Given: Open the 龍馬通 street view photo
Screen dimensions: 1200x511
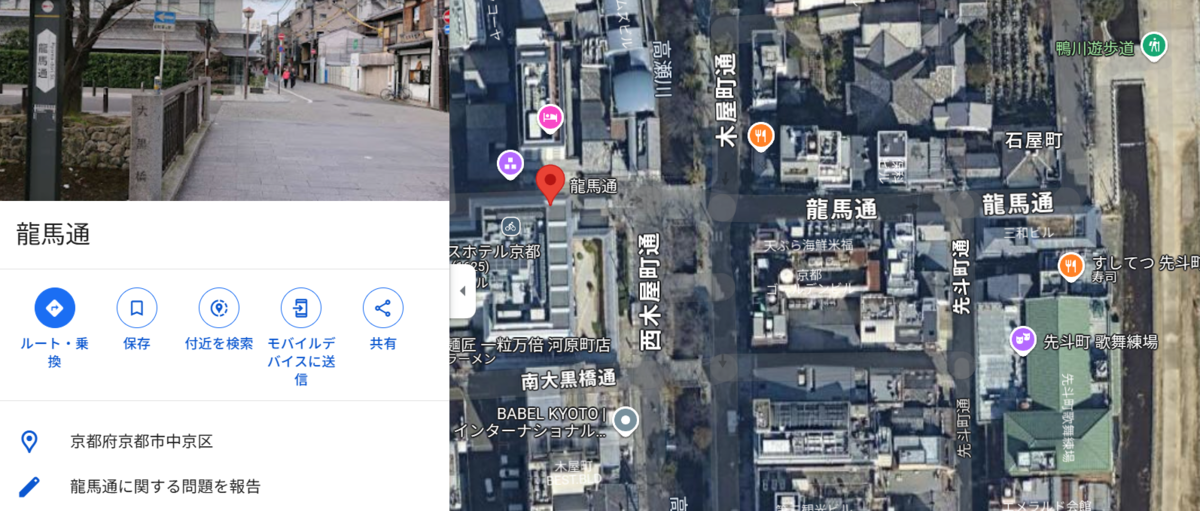Looking at the screenshot, I should [225, 100].
